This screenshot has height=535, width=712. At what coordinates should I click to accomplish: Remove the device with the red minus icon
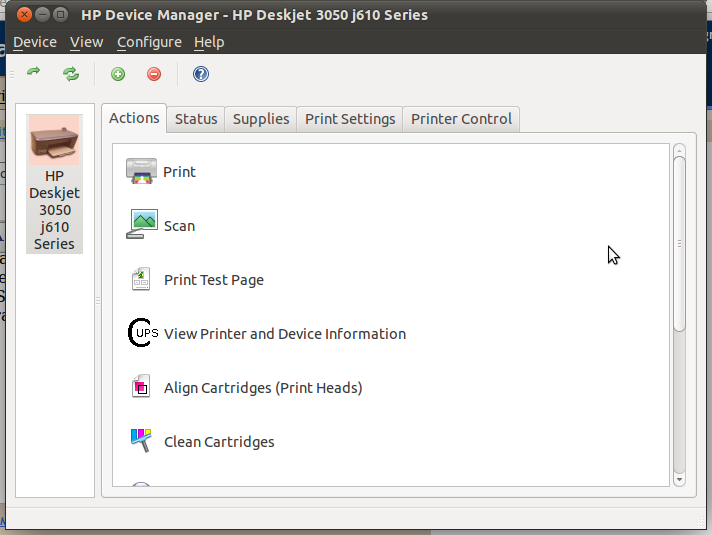[x=154, y=74]
